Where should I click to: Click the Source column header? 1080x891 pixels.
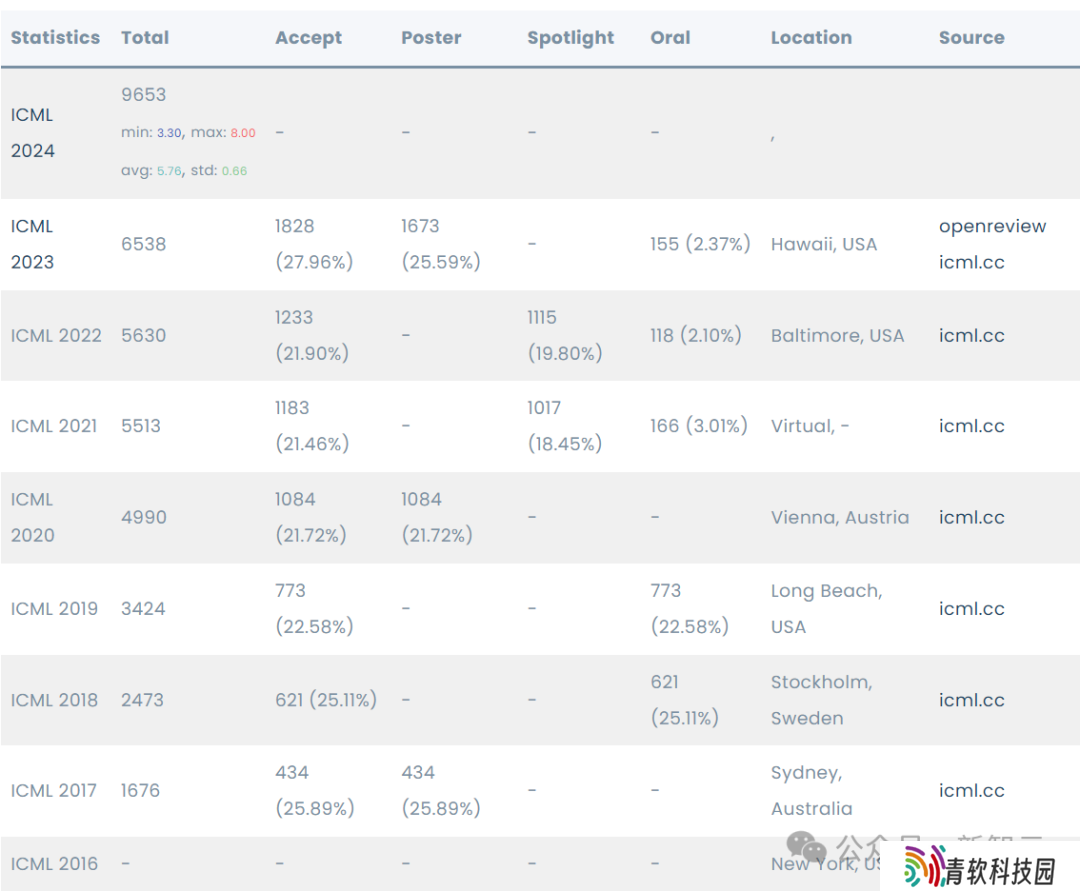[x=971, y=37]
